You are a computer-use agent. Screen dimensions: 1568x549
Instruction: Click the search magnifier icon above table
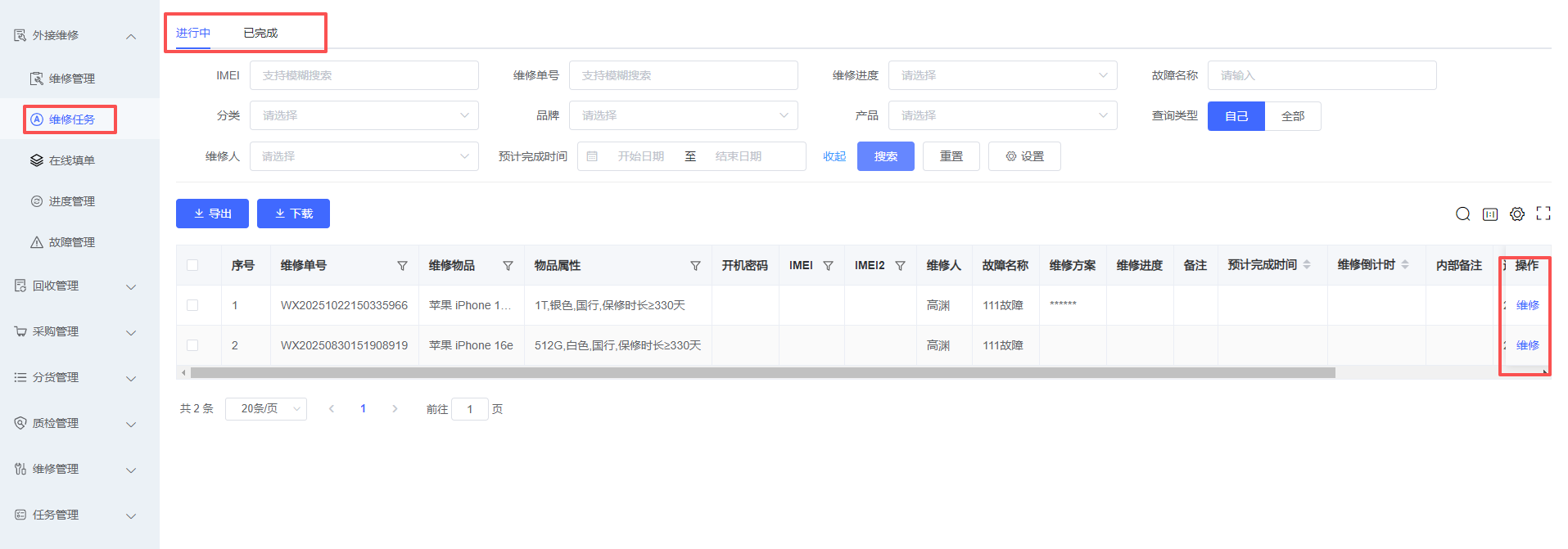(1462, 214)
